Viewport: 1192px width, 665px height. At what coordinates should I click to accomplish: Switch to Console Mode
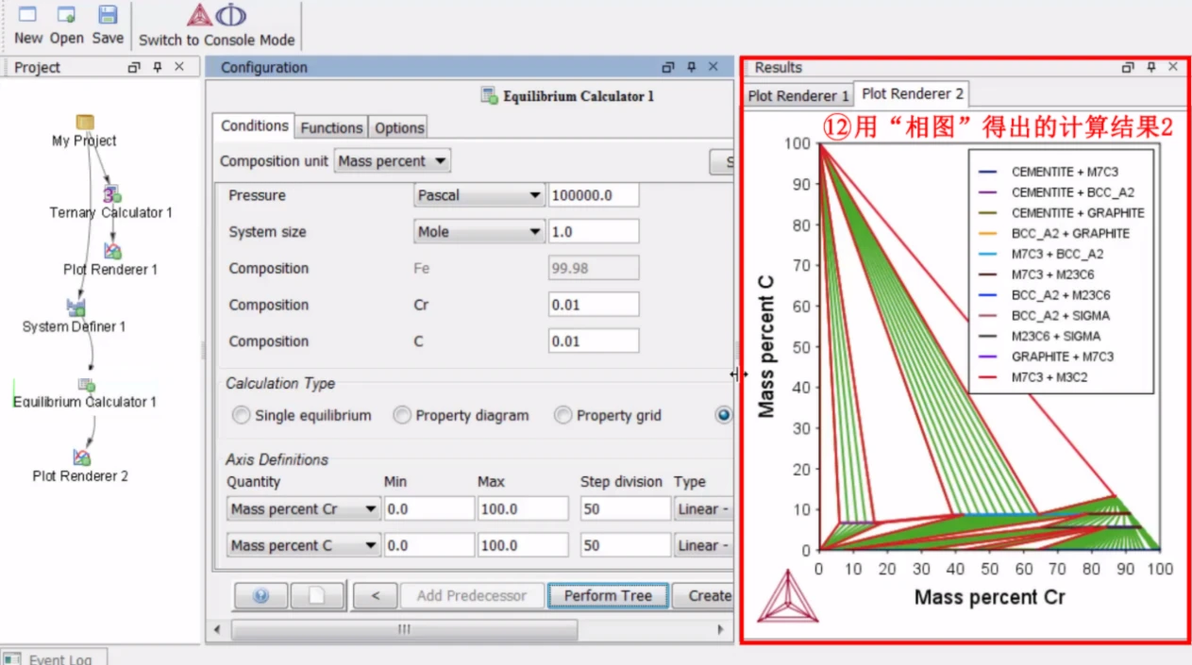[217, 25]
